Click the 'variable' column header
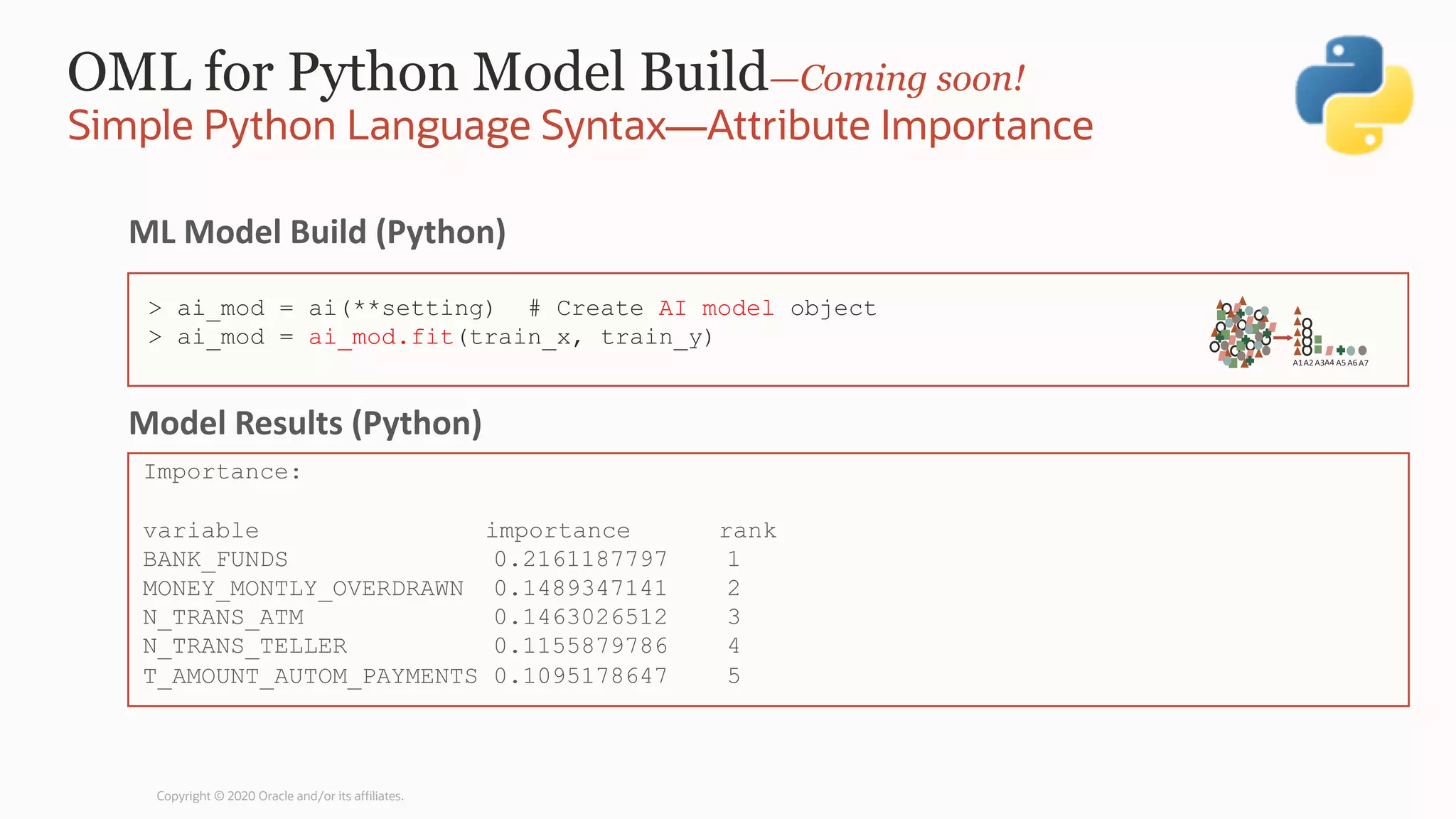This screenshot has width=1456, height=819. tap(201, 531)
